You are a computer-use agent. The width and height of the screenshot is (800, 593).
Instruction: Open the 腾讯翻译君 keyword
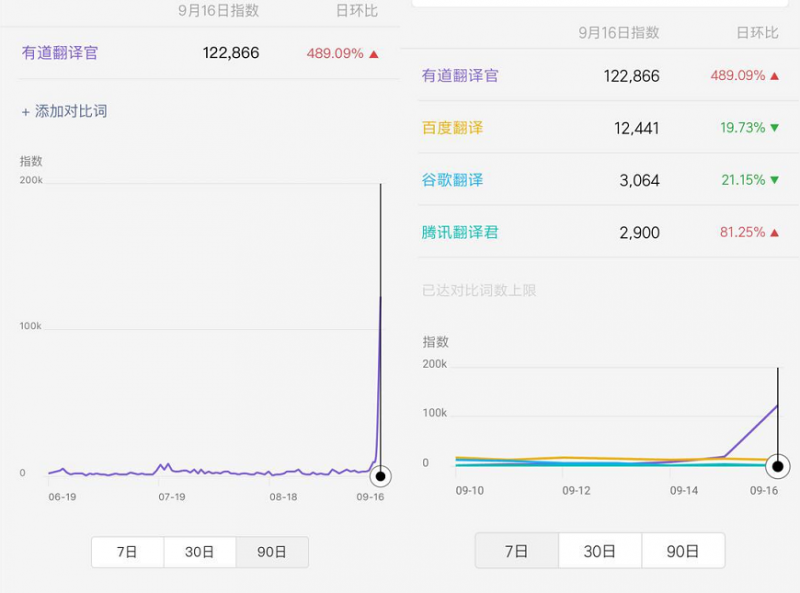460,233
